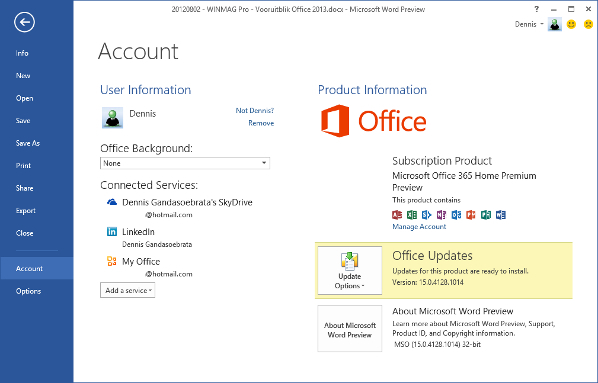The width and height of the screenshot is (598, 383).
Task: Click the Remove link
Action: [x=261, y=123]
